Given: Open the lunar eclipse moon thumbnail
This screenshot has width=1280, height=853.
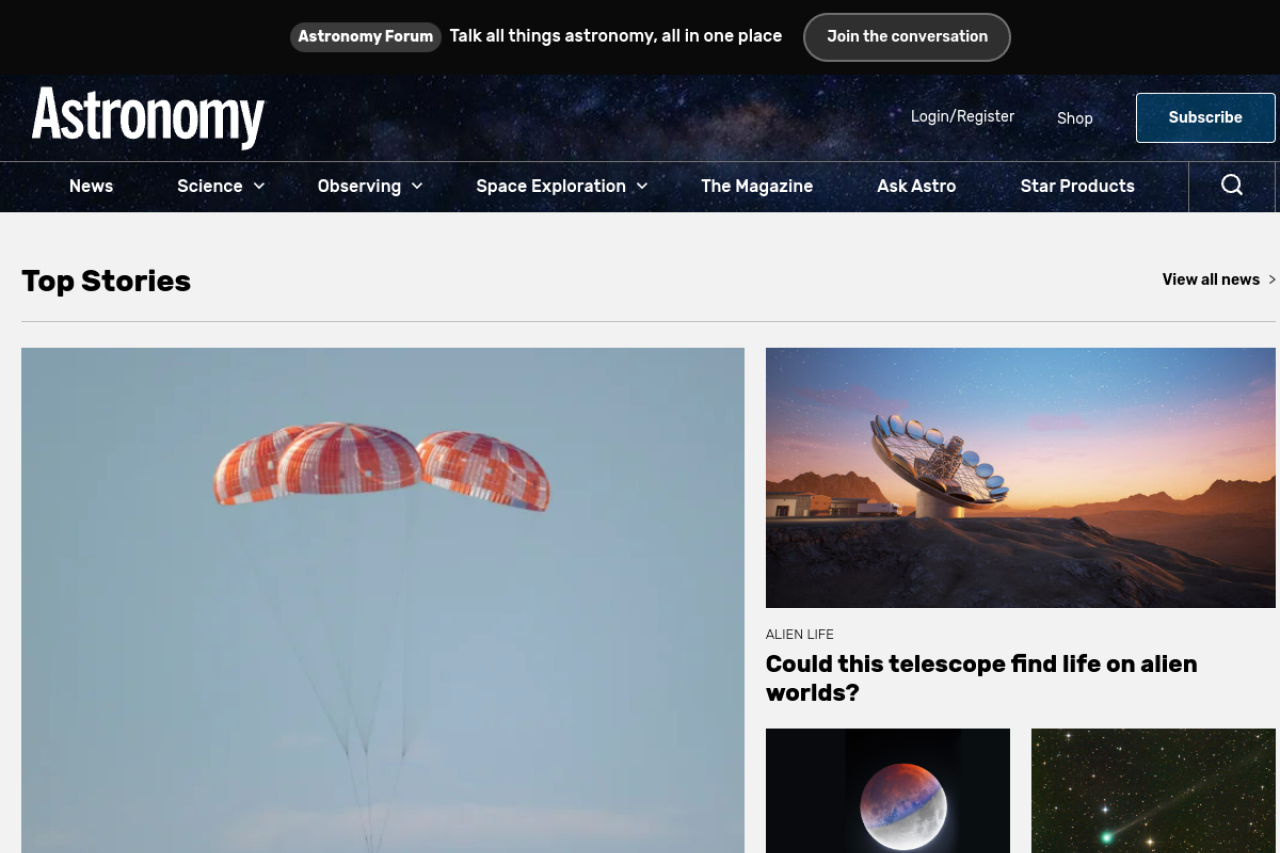Looking at the screenshot, I should tap(888, 791).
